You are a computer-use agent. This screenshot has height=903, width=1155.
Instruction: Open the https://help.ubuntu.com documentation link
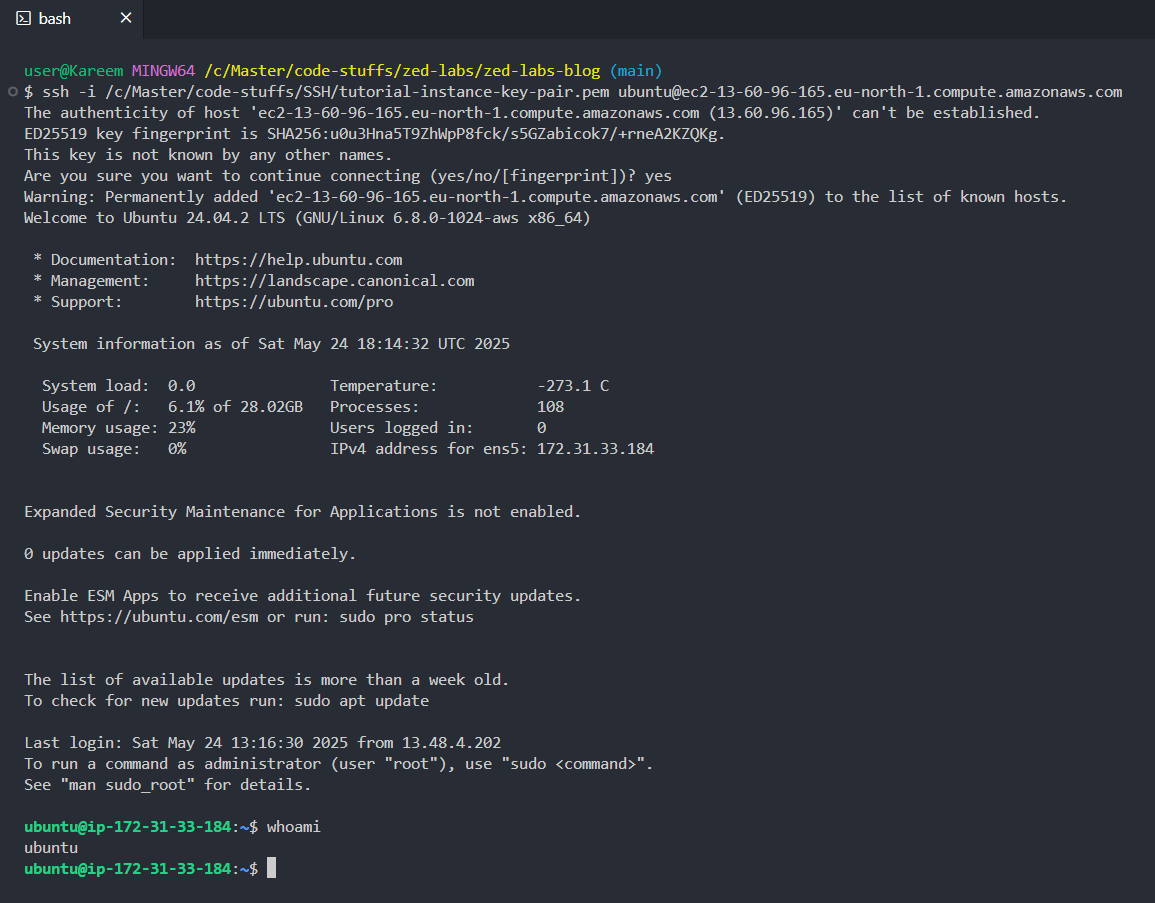tap(298, 260)
